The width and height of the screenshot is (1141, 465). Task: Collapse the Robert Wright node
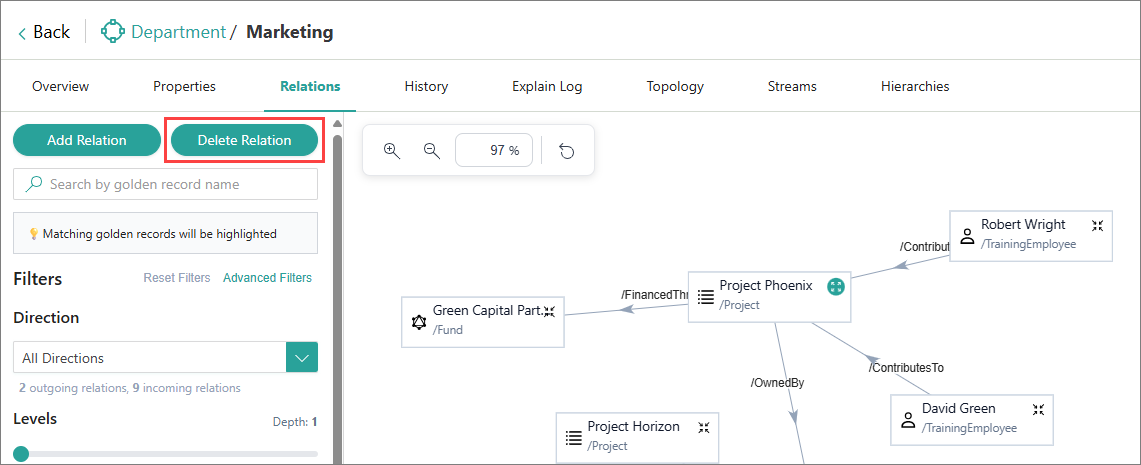[x=1097, y=225]
